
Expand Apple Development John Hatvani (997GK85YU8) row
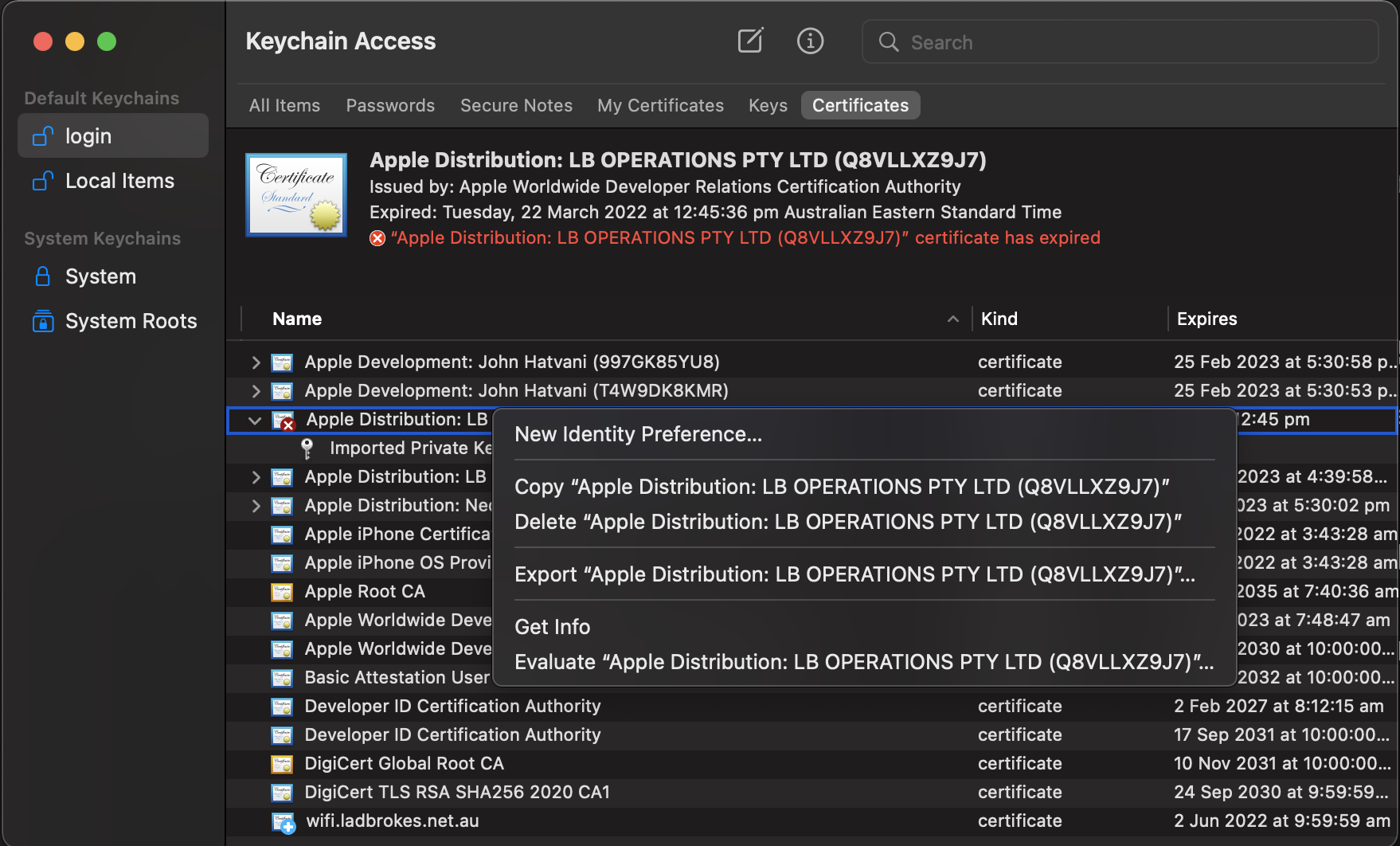pyautogui.click(x=256, y=362)
